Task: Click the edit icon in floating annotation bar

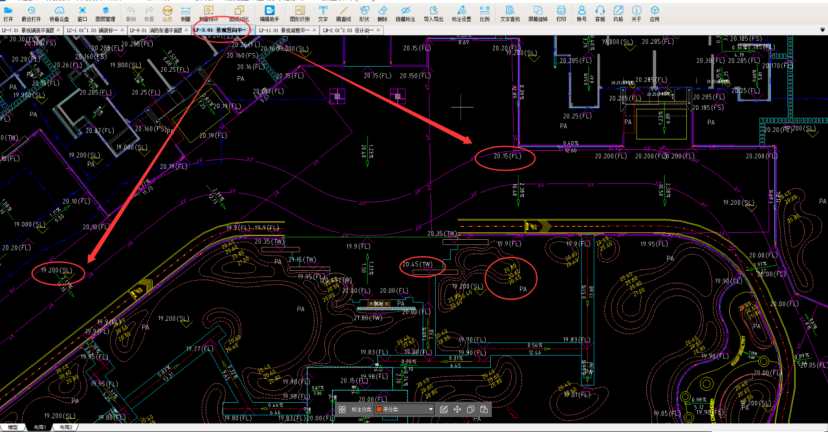Action: [x=444, y=410]
